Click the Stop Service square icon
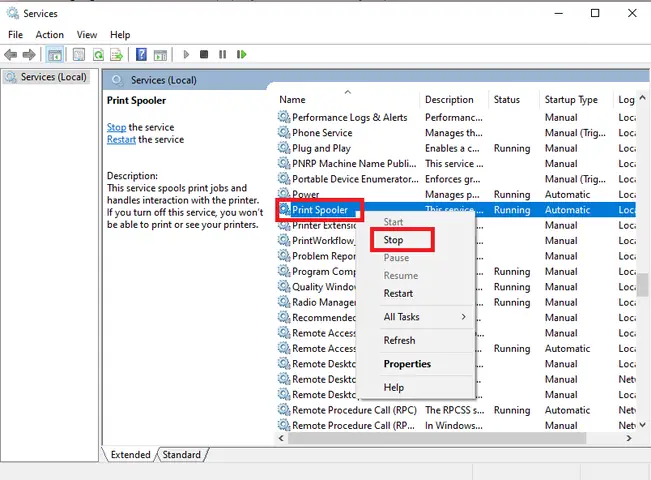This screenshot has height=480, width=651. 204,54
